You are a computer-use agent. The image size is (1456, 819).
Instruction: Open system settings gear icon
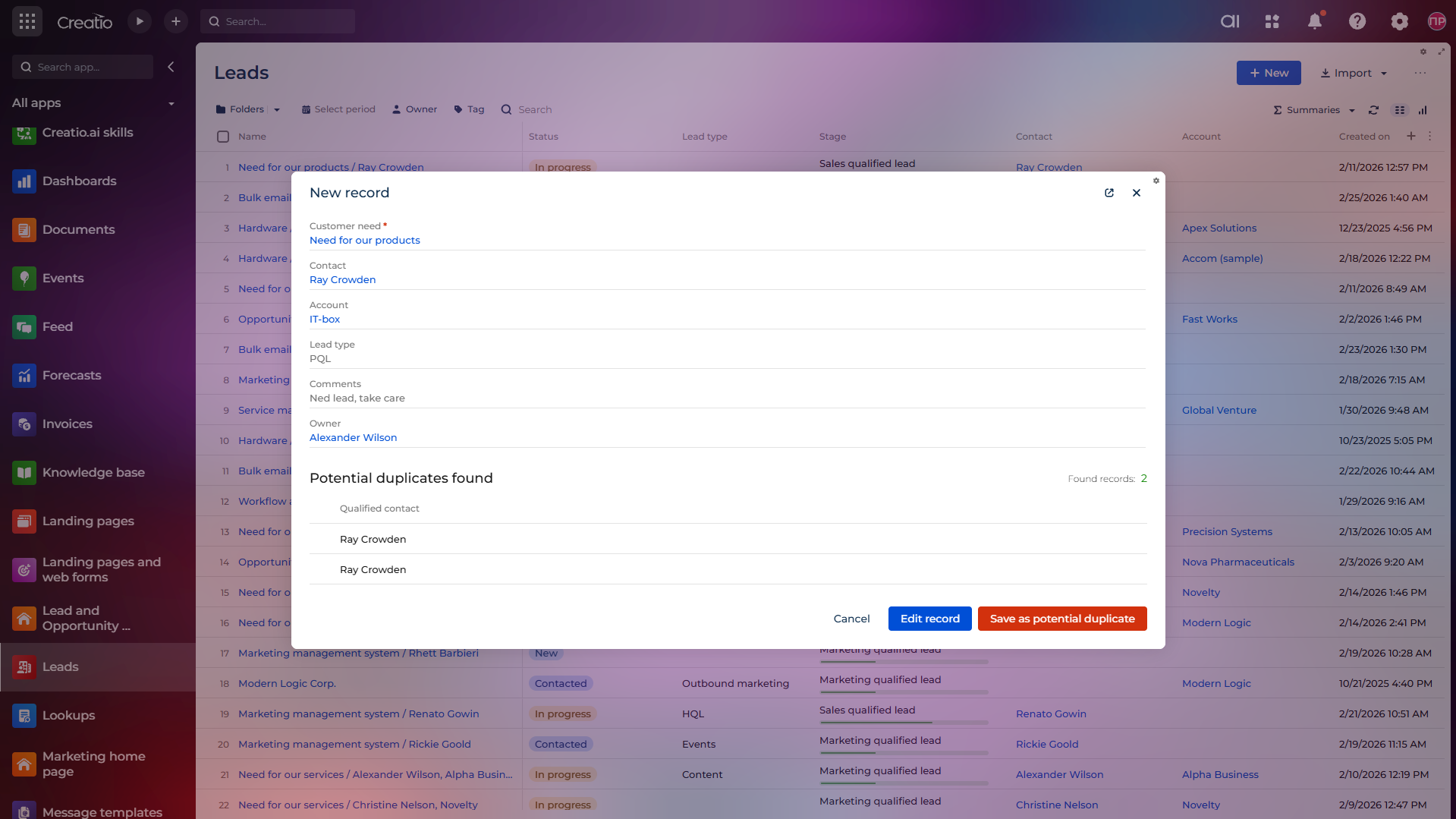pos(1399,21)
